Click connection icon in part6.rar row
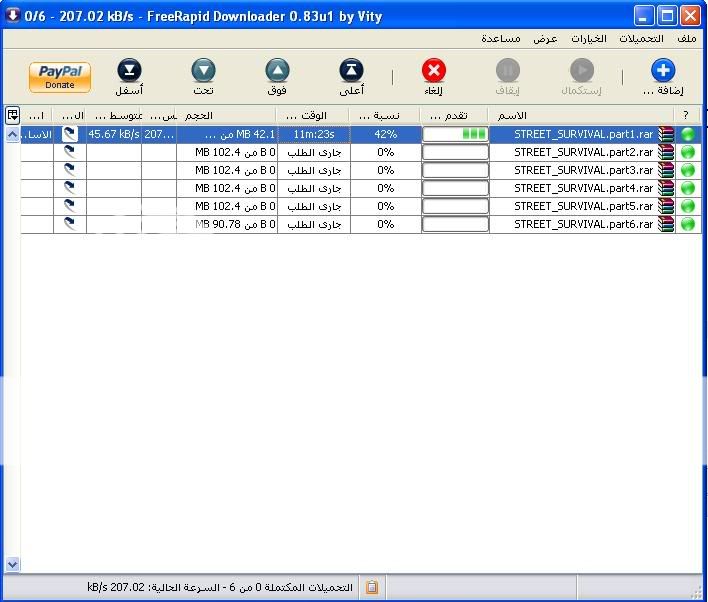This screenshot has width=708, height=602. (x=70, y=224)
